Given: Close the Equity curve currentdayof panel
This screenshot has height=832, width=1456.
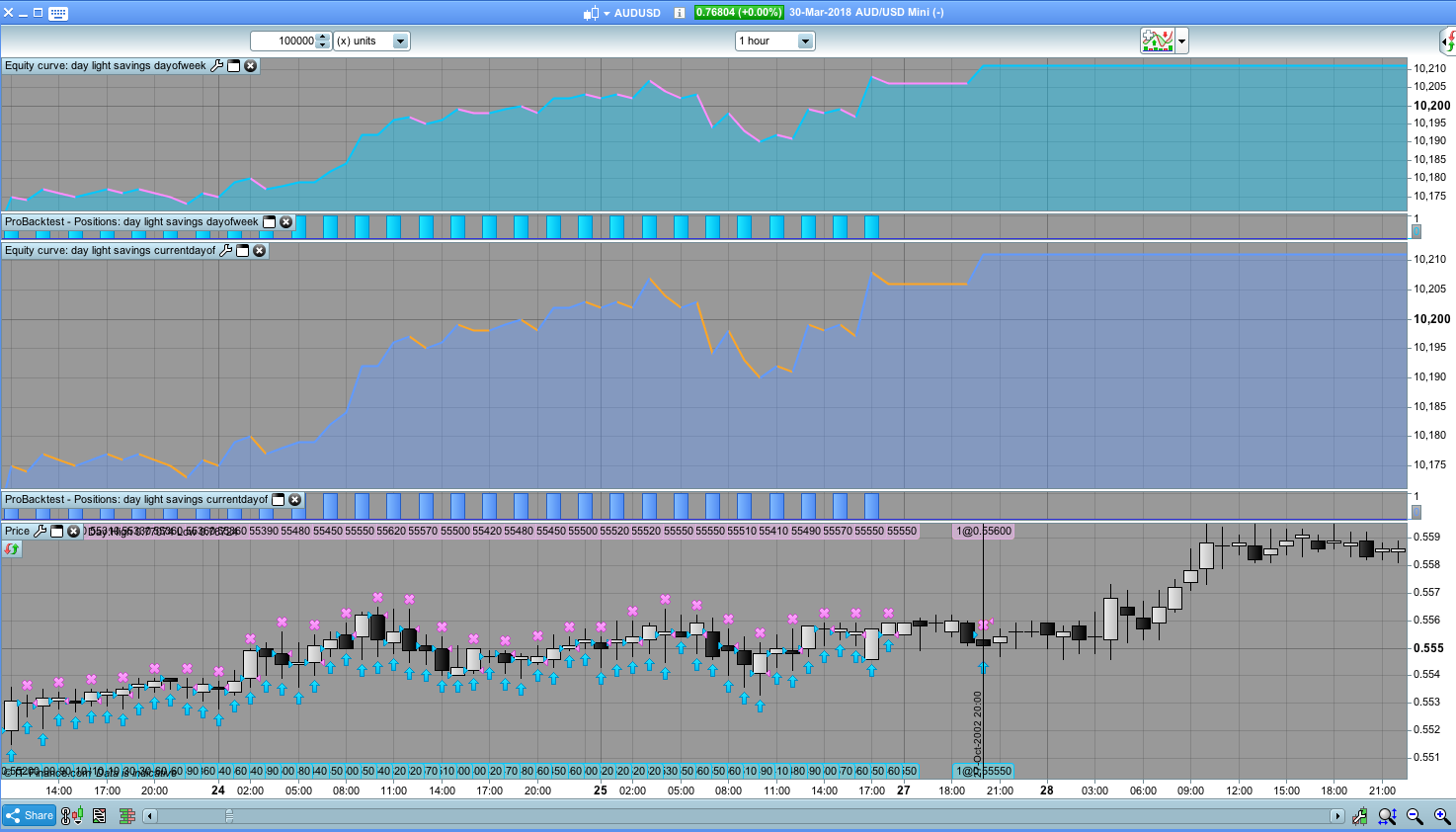Looking at the screenshot, I should (260, 251).
